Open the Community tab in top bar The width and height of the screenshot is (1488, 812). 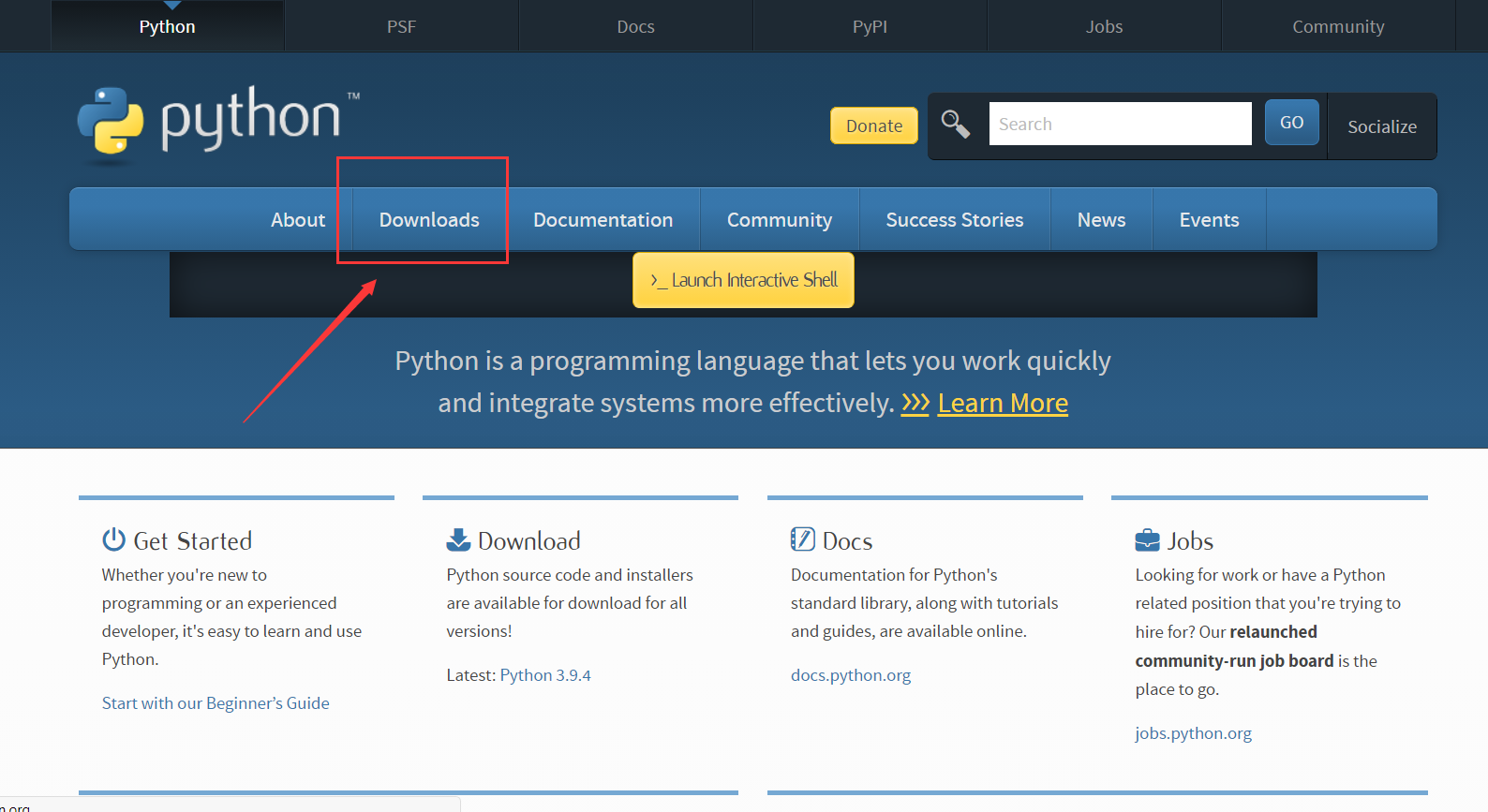[1339, 26]
